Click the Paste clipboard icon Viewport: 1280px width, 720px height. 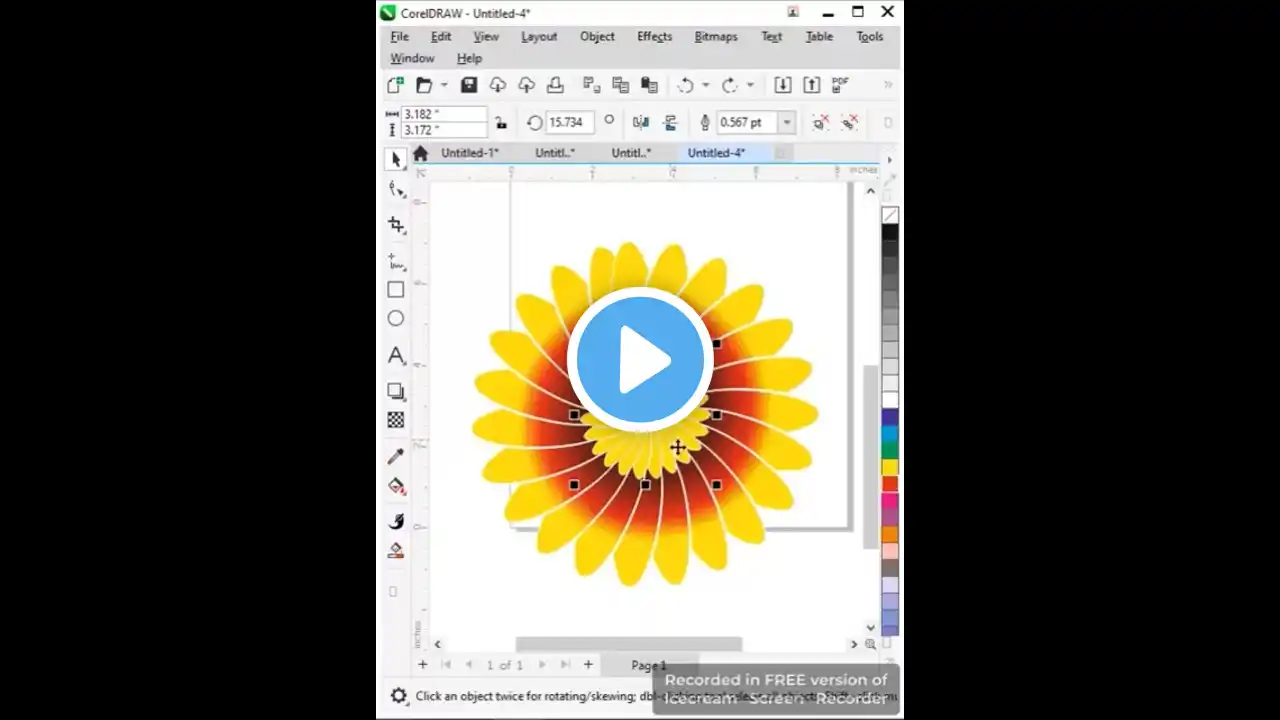(649, 85)
